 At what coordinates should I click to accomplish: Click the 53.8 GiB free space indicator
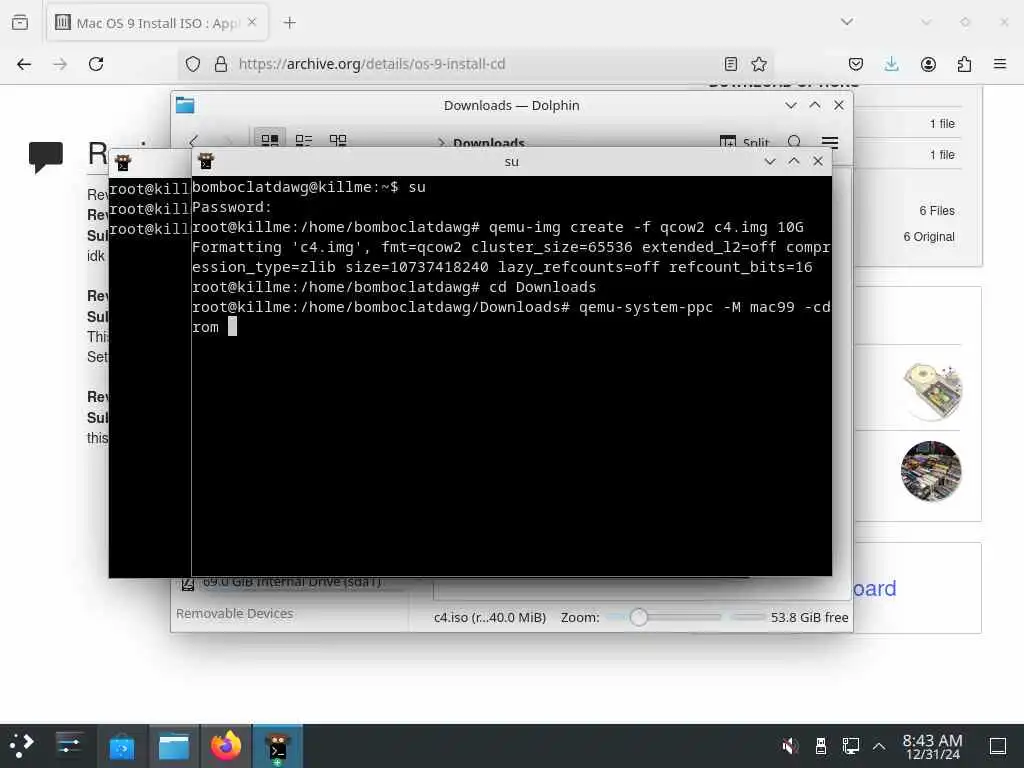pos(809,617)
